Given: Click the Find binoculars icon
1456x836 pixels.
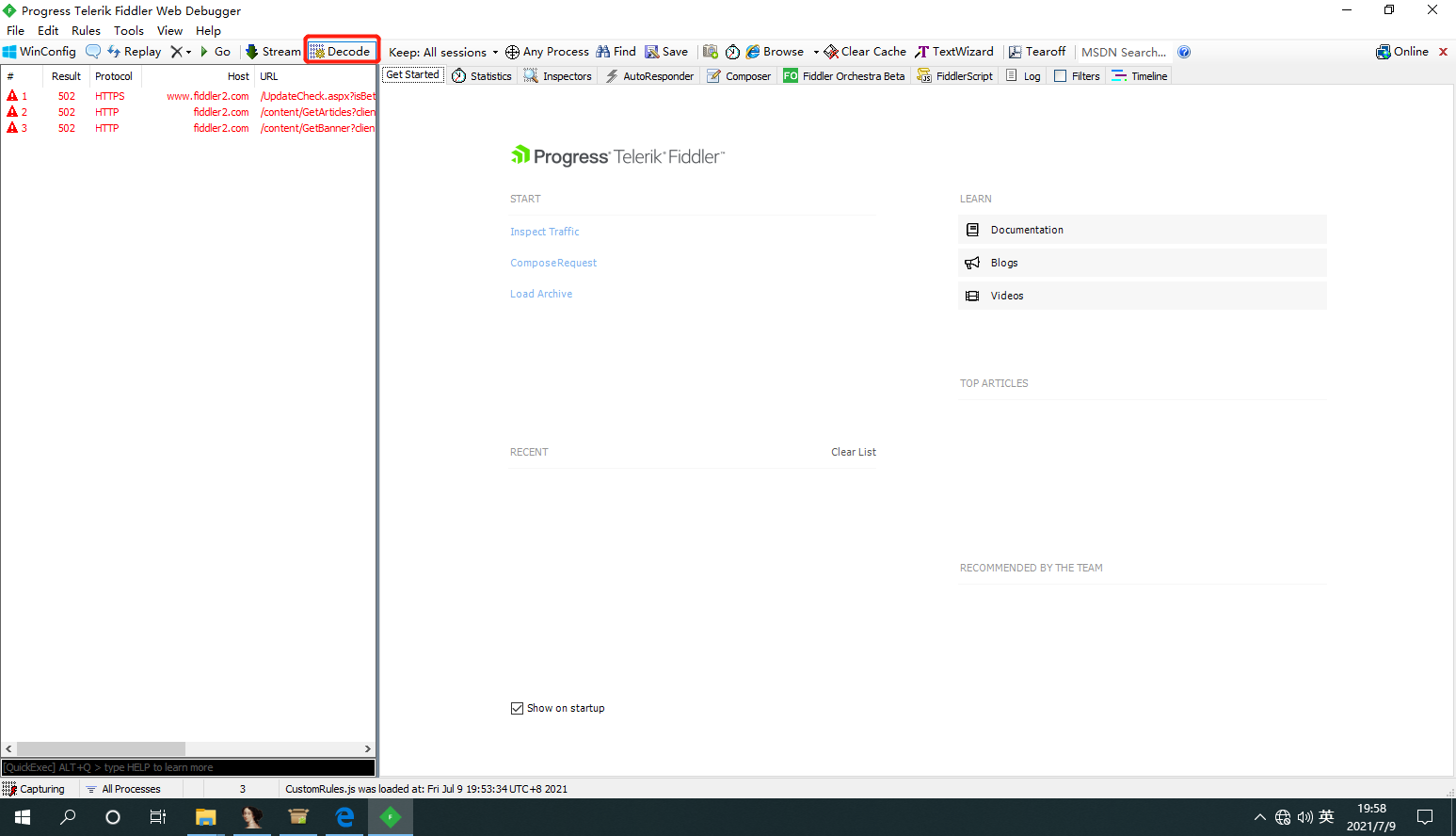Looking at the screenshot, I should point(603,52).
